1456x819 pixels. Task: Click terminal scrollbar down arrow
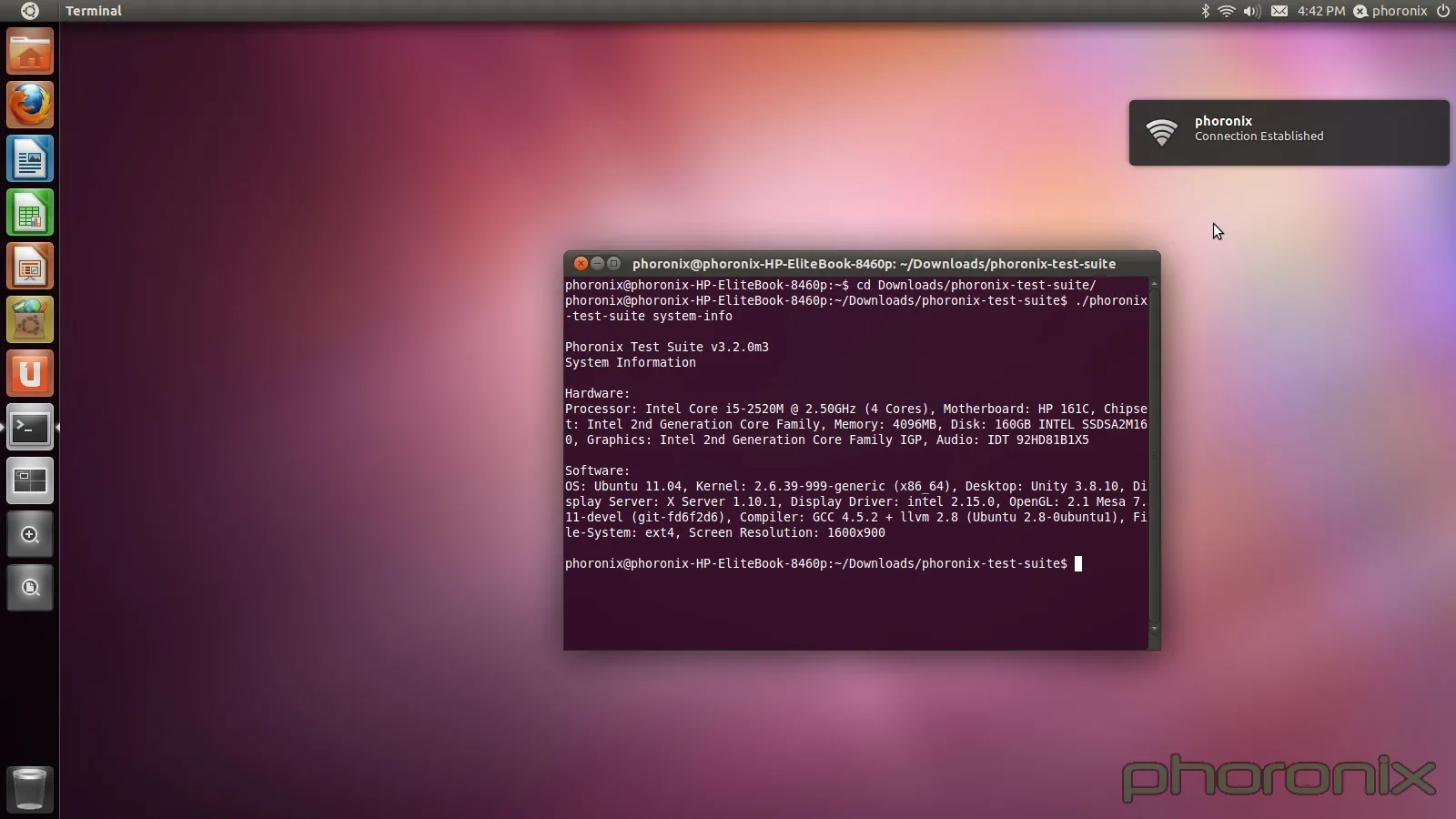pos(1154,629)
